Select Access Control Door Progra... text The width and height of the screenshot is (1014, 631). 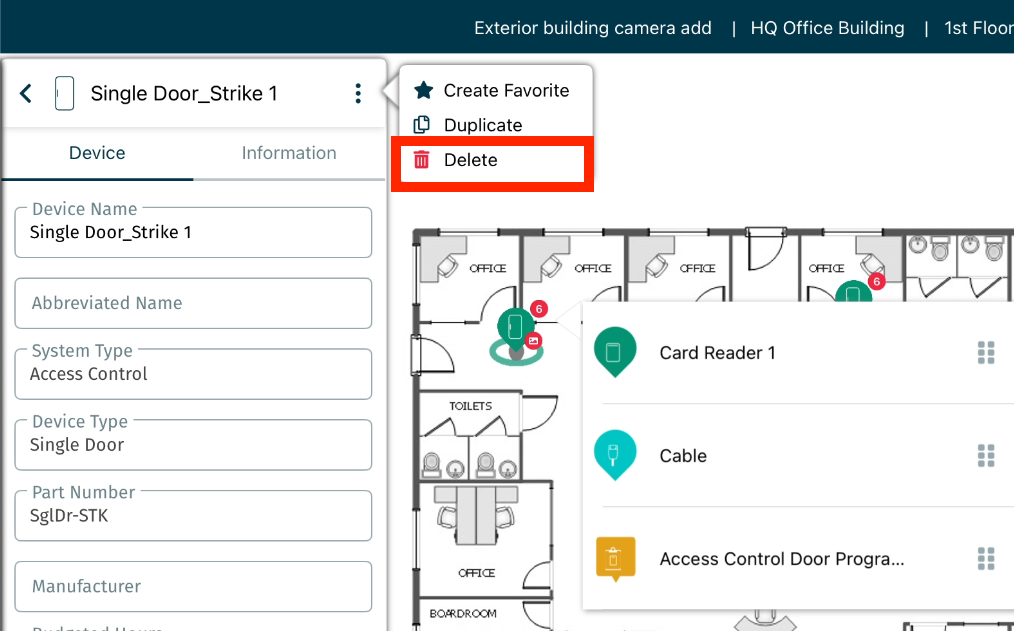point(782,559)
